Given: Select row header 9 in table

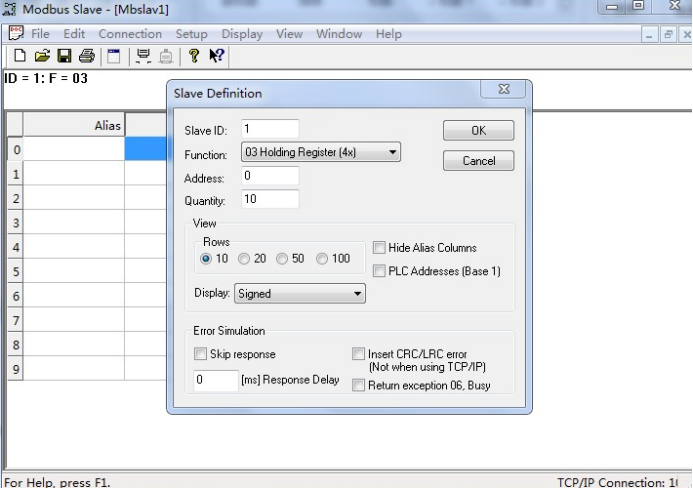Looking at the screenshot, I should 15,368.
